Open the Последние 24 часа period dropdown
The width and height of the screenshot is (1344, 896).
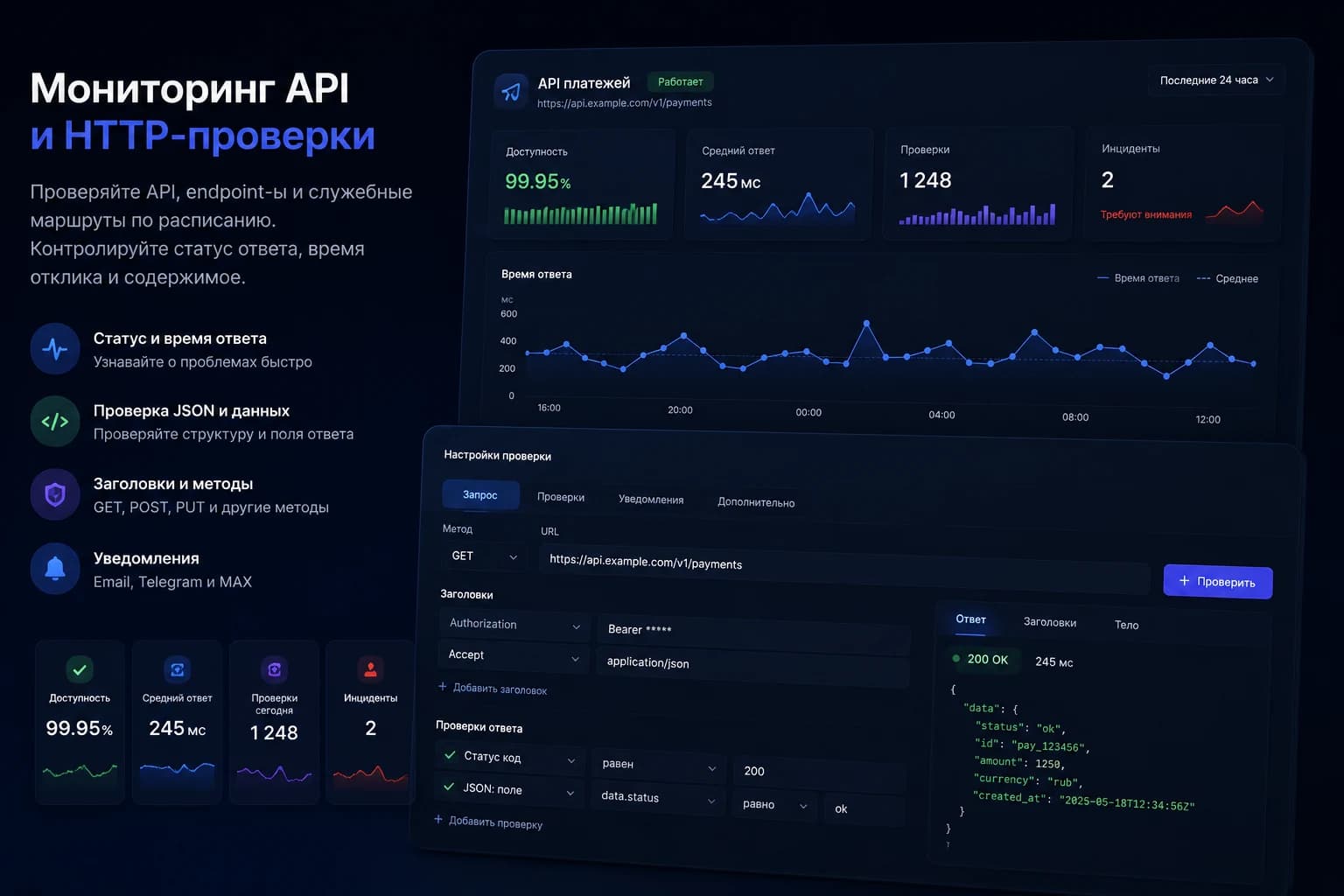point(1216,80)
